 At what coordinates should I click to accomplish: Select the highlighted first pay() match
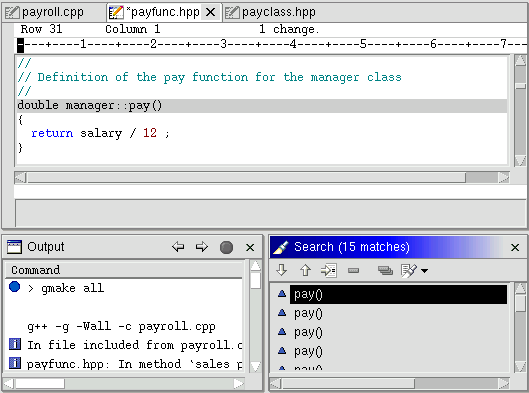(398, 294)
